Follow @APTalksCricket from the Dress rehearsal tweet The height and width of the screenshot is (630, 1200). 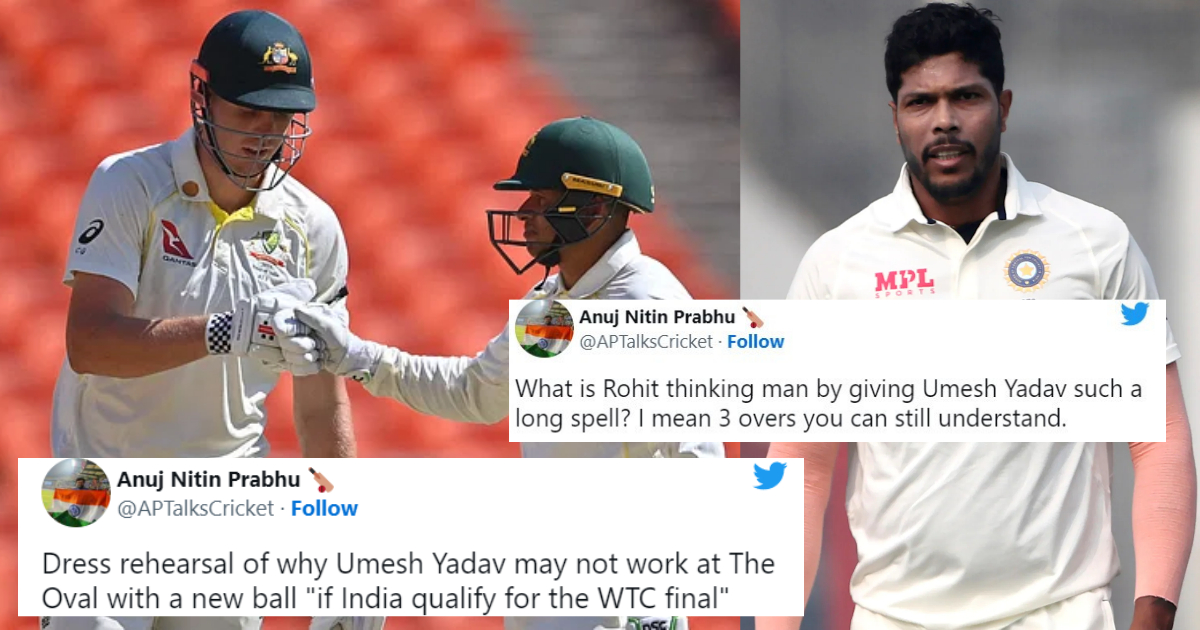pos(324,508)
